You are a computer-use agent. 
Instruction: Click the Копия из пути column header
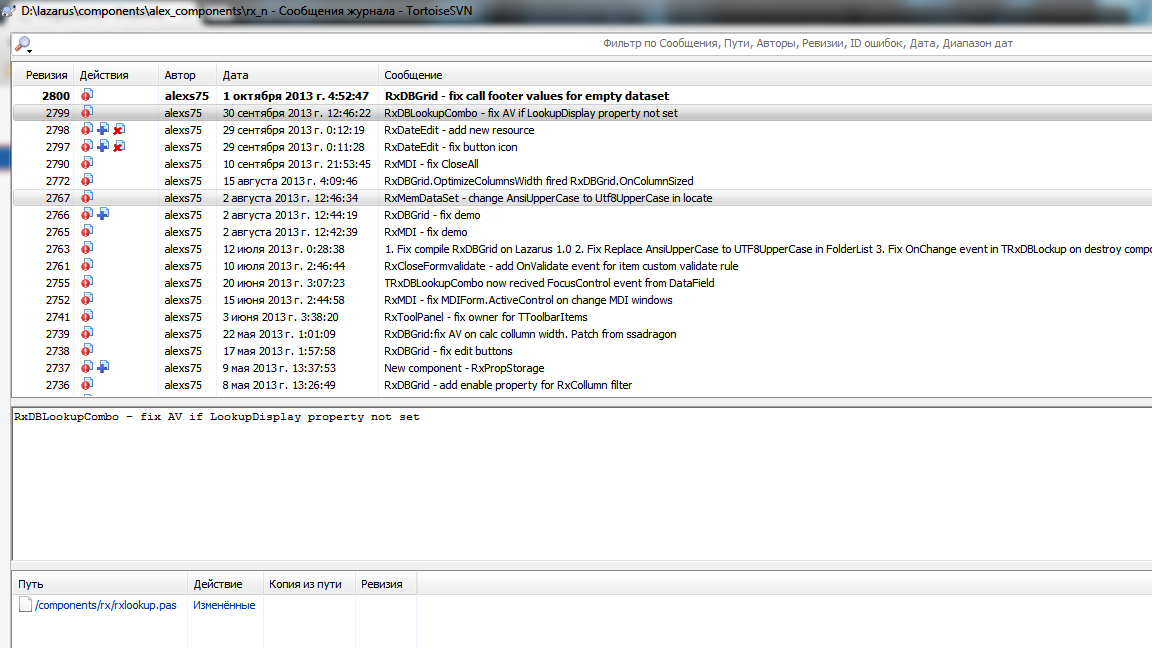pyautogui.click(x=305, y=584)
